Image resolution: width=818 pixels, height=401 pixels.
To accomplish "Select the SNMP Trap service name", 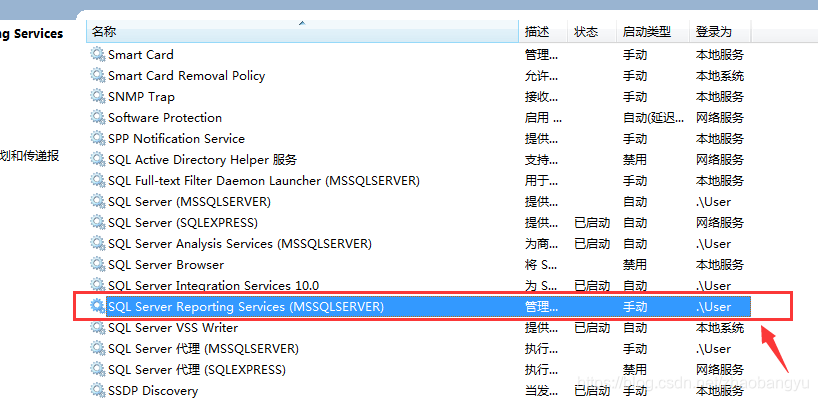I will (141, 97).
